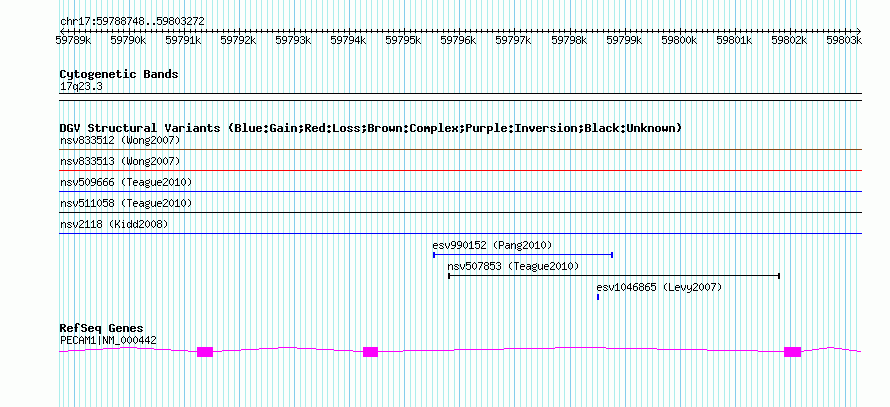Click the 59791k ruler tick label
The image size is (890, 407).
[x=183, y=40]
